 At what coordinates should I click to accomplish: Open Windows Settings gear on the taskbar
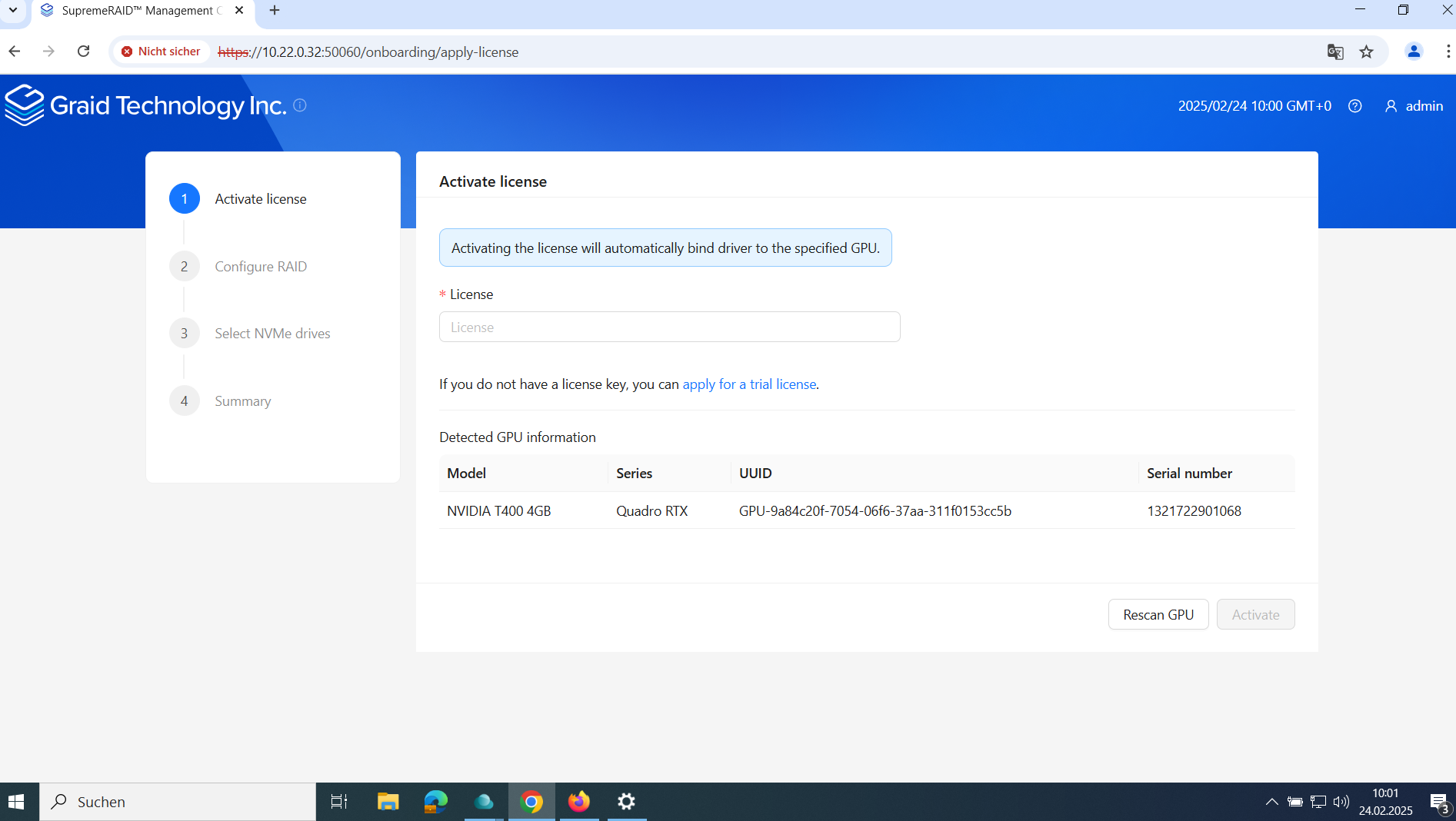[627, 802]
